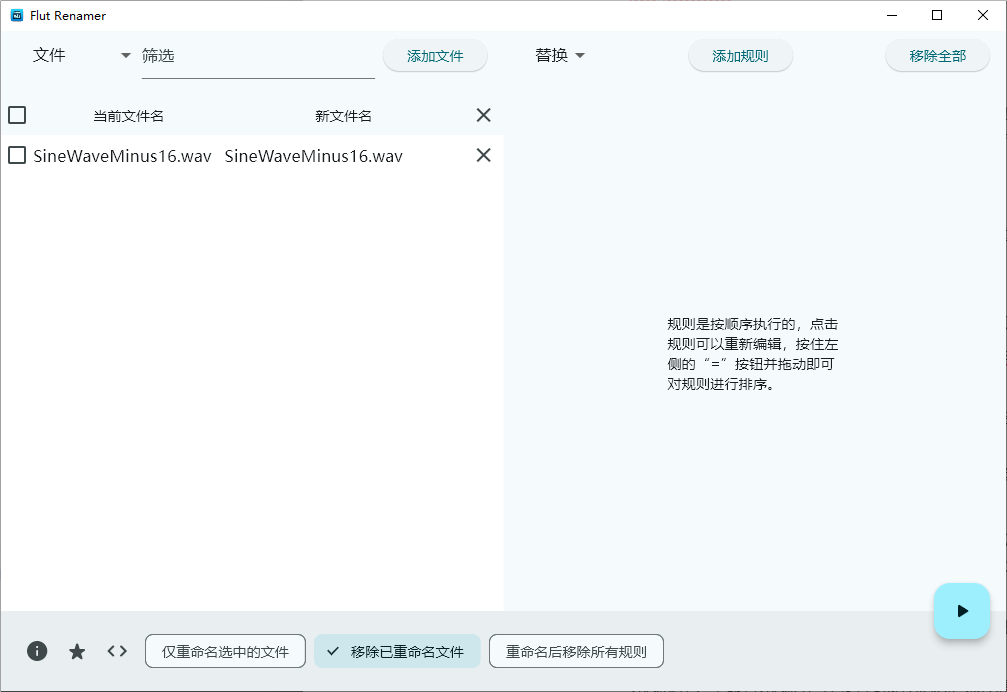Viewport: 1007px width, 692px height.
Task: Open the 文件 dropdown arrow
Action: [x=124, y=56]
